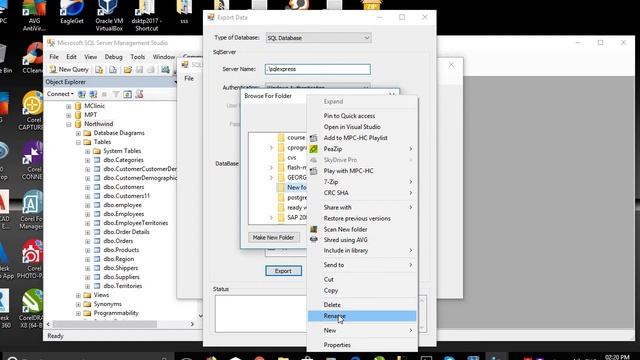
Task: Choose Copy in the context menu
Action: 362,291
